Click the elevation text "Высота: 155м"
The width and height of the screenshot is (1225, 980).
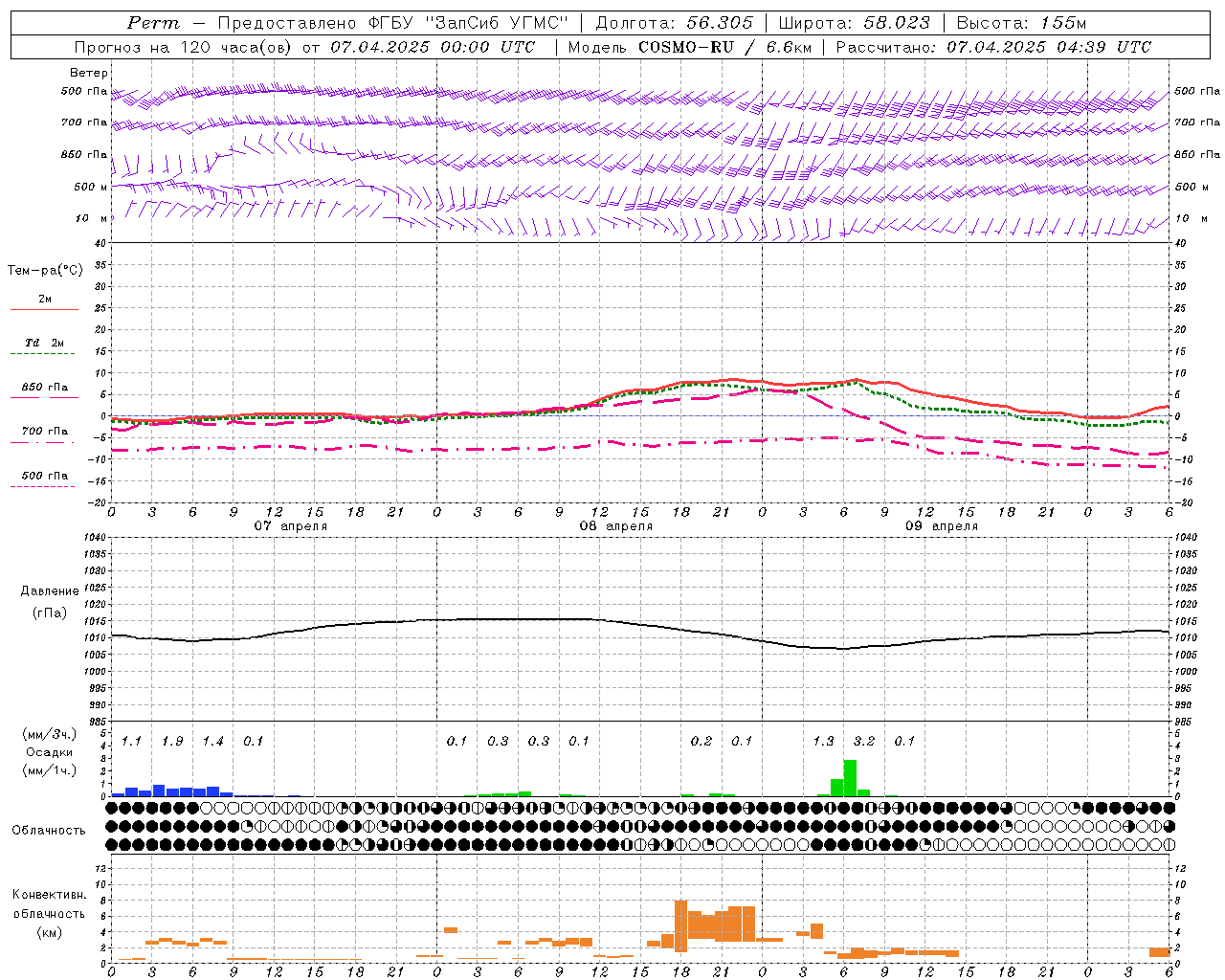(1021, 23)
